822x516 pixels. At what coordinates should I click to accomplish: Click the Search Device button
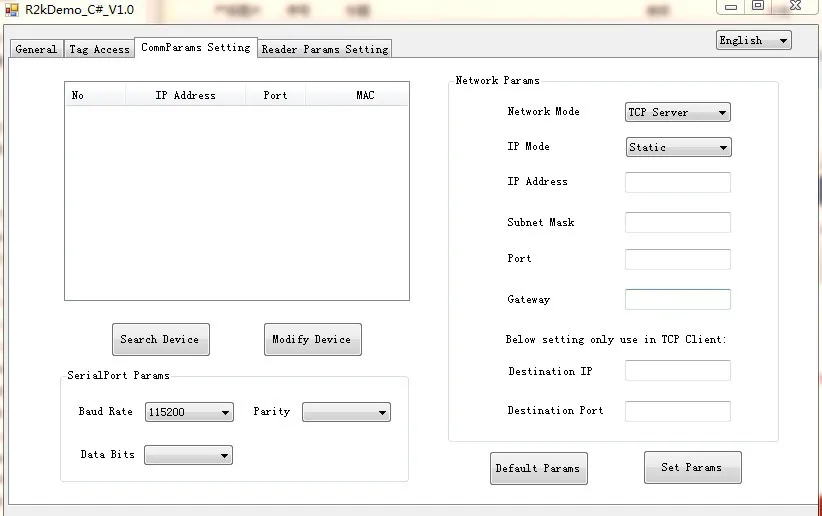pos(161,339)
